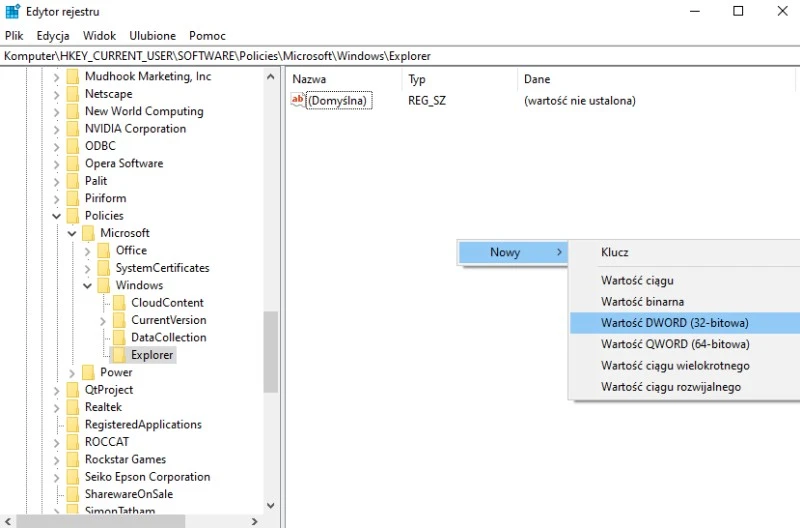800x528 pixels.
Task: Open the Edycja menu
Action: (53, 35)
